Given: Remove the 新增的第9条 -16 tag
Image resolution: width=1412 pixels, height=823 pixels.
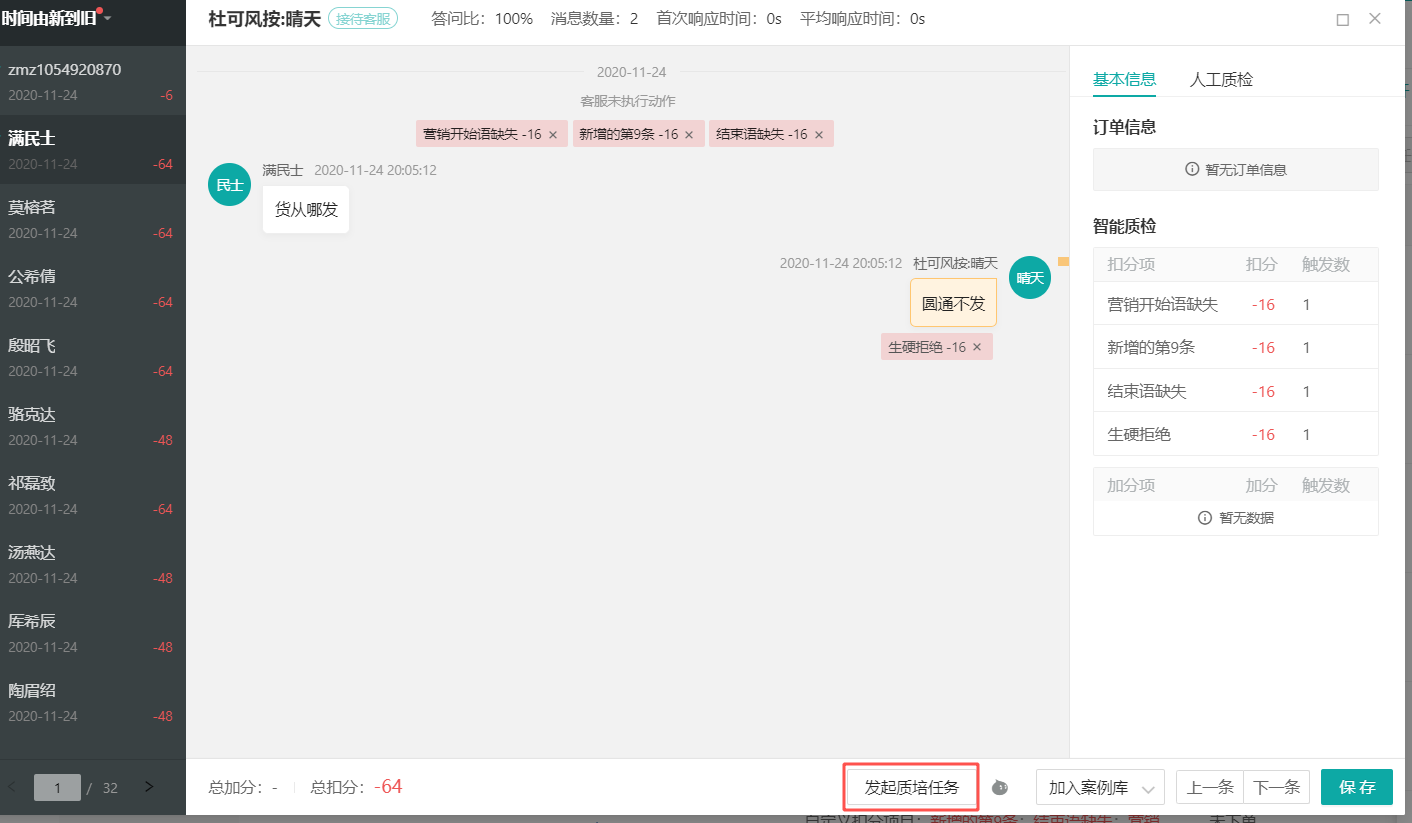Looking at the screenshot, I should click(x=690, y=134).
